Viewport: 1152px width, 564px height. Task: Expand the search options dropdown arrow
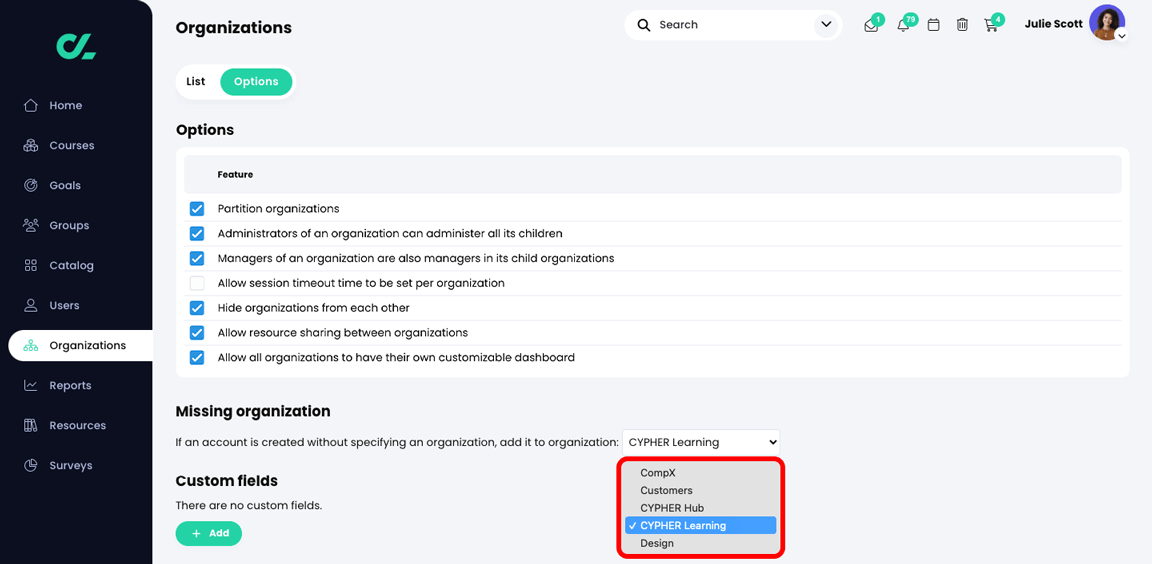(x=827, y=25)
